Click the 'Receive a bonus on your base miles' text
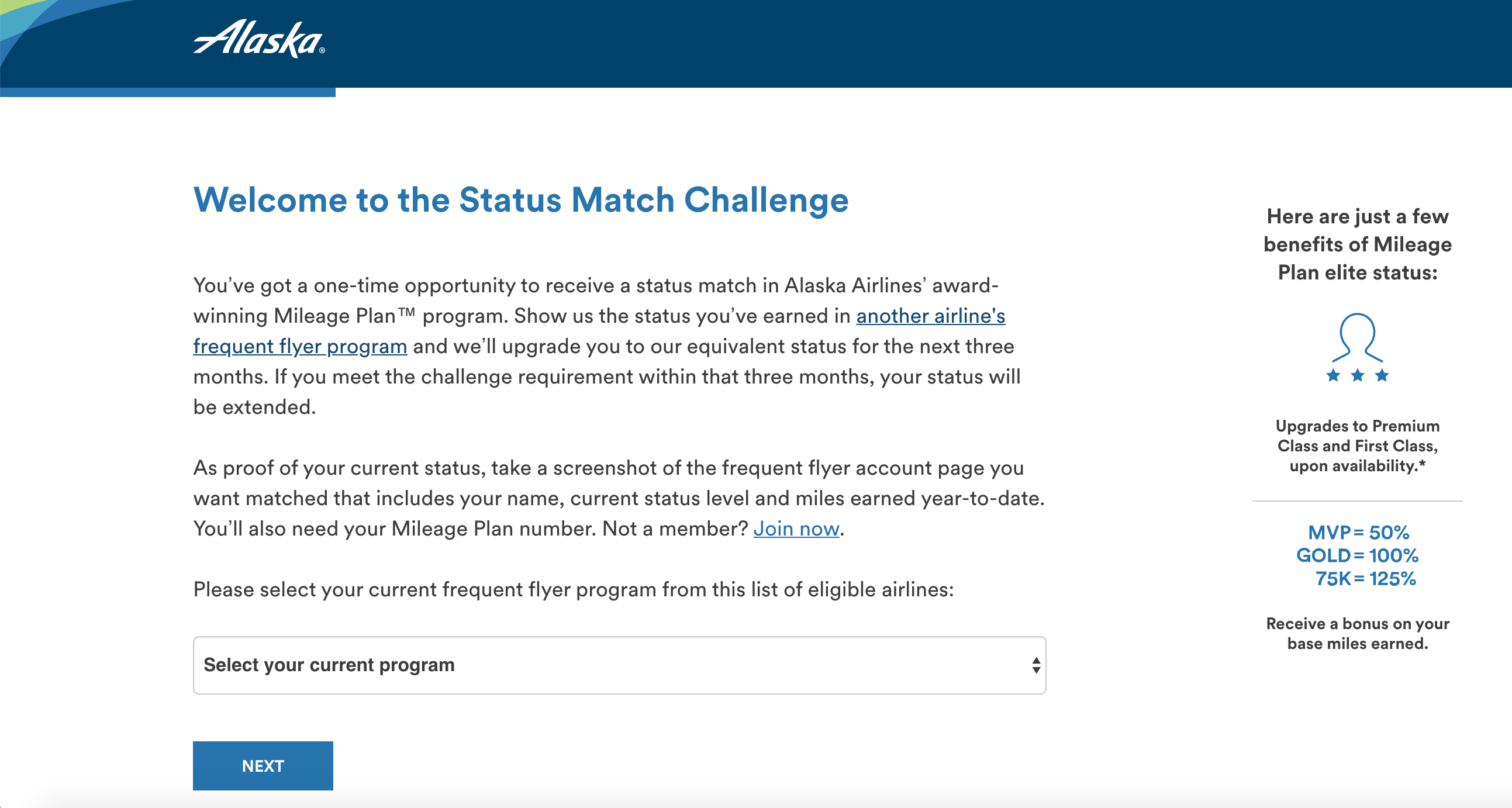Image resolution: width=1512 pixels, height=808 pixels. click(x=1357, y=633)
